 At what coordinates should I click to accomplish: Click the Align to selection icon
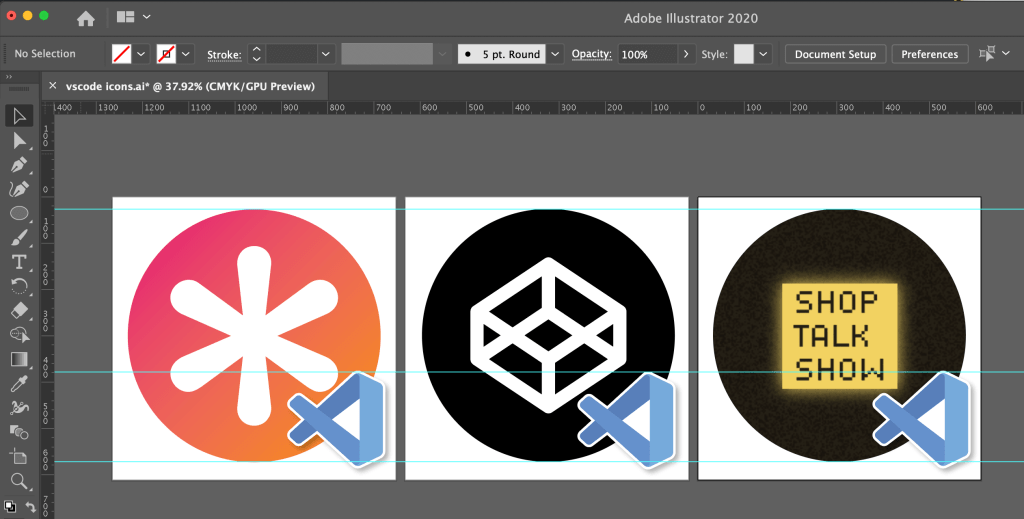tap(987, 54)
